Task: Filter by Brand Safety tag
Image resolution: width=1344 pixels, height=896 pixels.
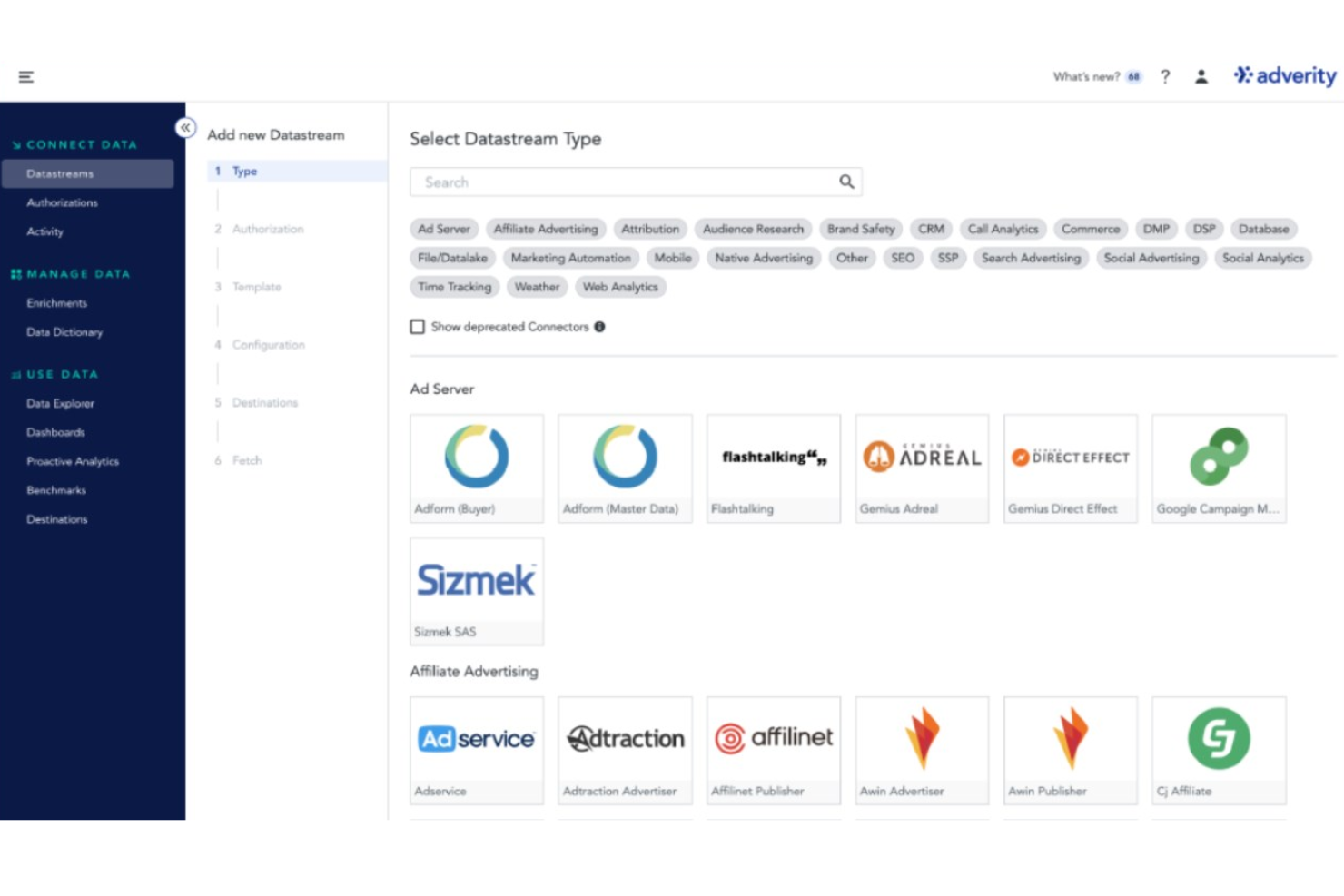Action: click(861, 229)
